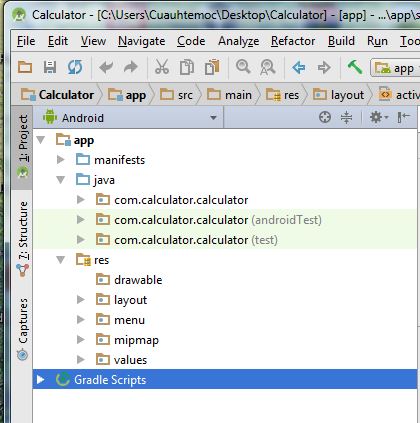
Task: Click the Calculator breadcrumb
Action: pos(57,95)
